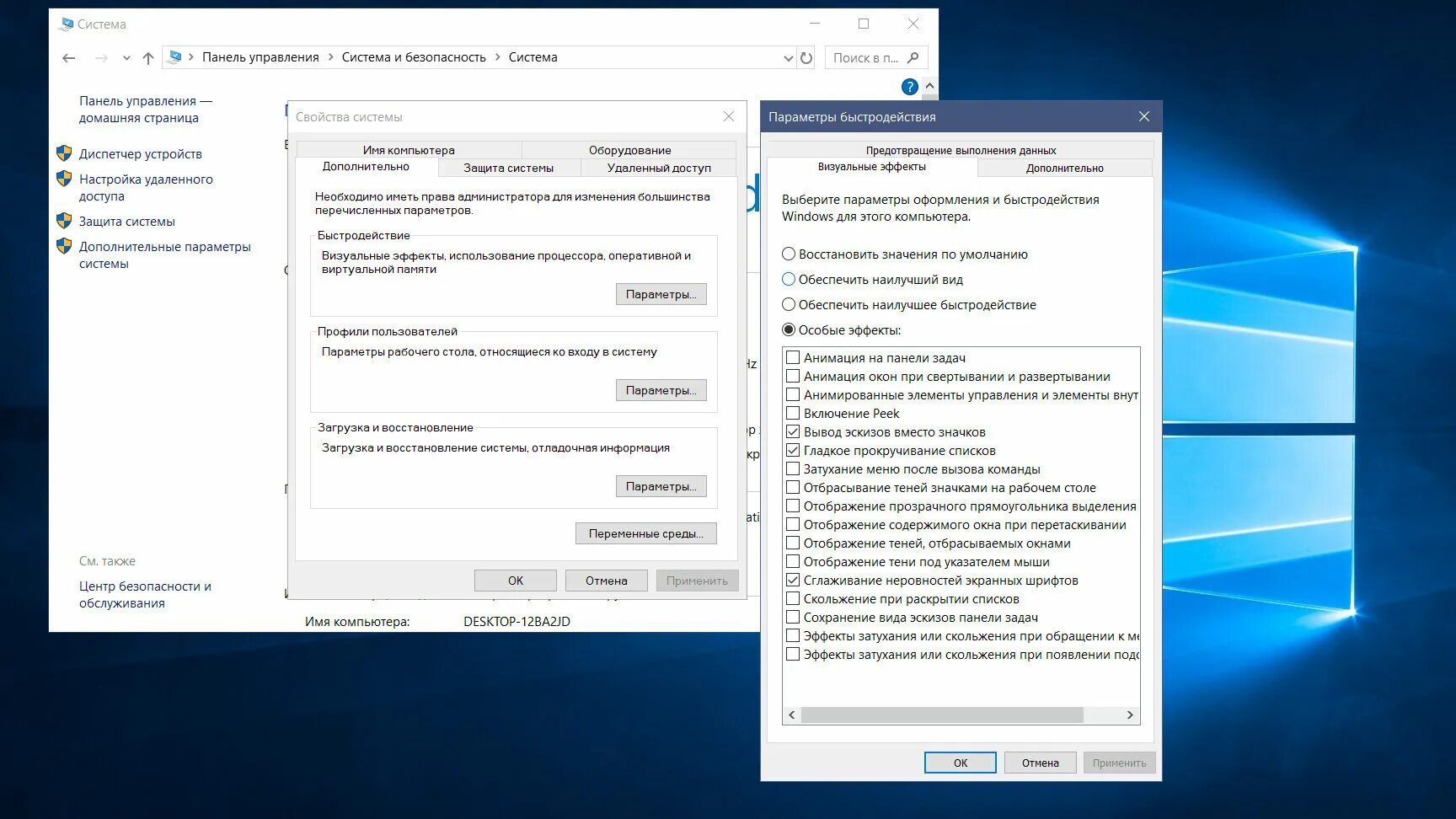Screen dimensions: 1456x819
Task: Open 'Параметры' under Профили пользователей
Action: [661, 390]
